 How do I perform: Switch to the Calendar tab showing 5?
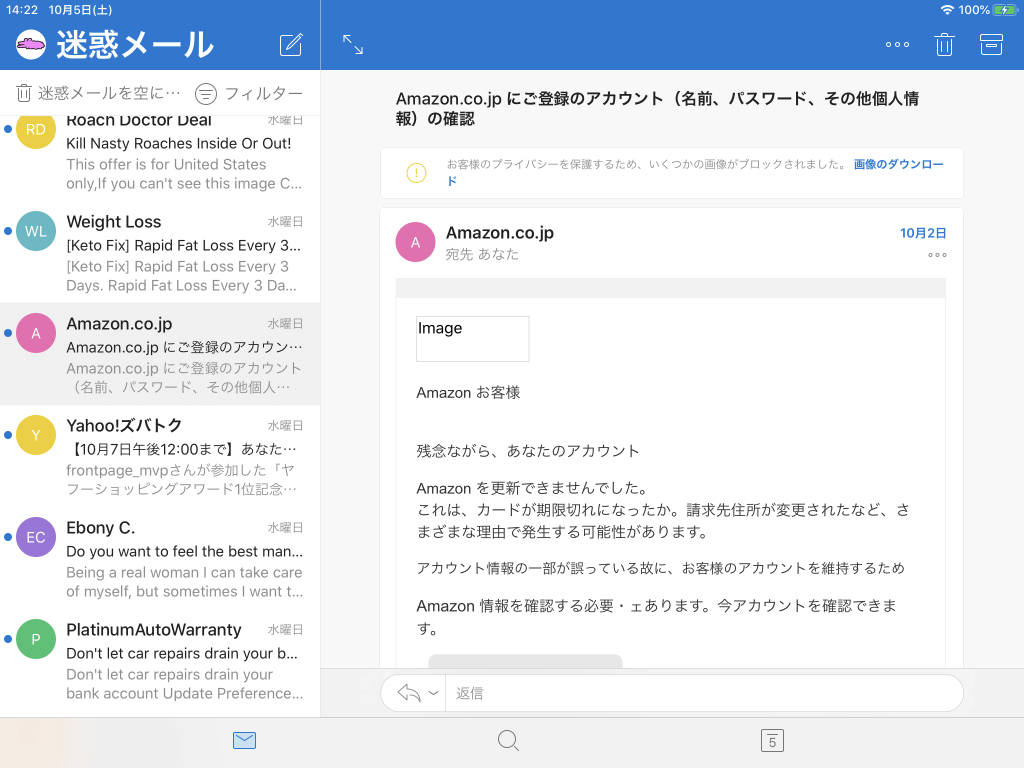[773, 741]
